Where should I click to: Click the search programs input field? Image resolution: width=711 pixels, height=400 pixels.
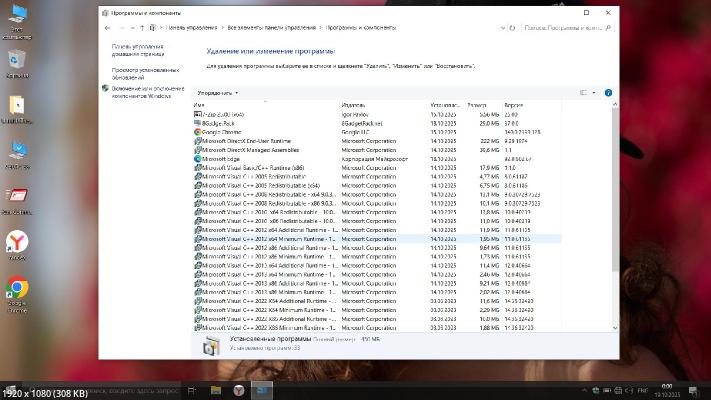[560, 27]
